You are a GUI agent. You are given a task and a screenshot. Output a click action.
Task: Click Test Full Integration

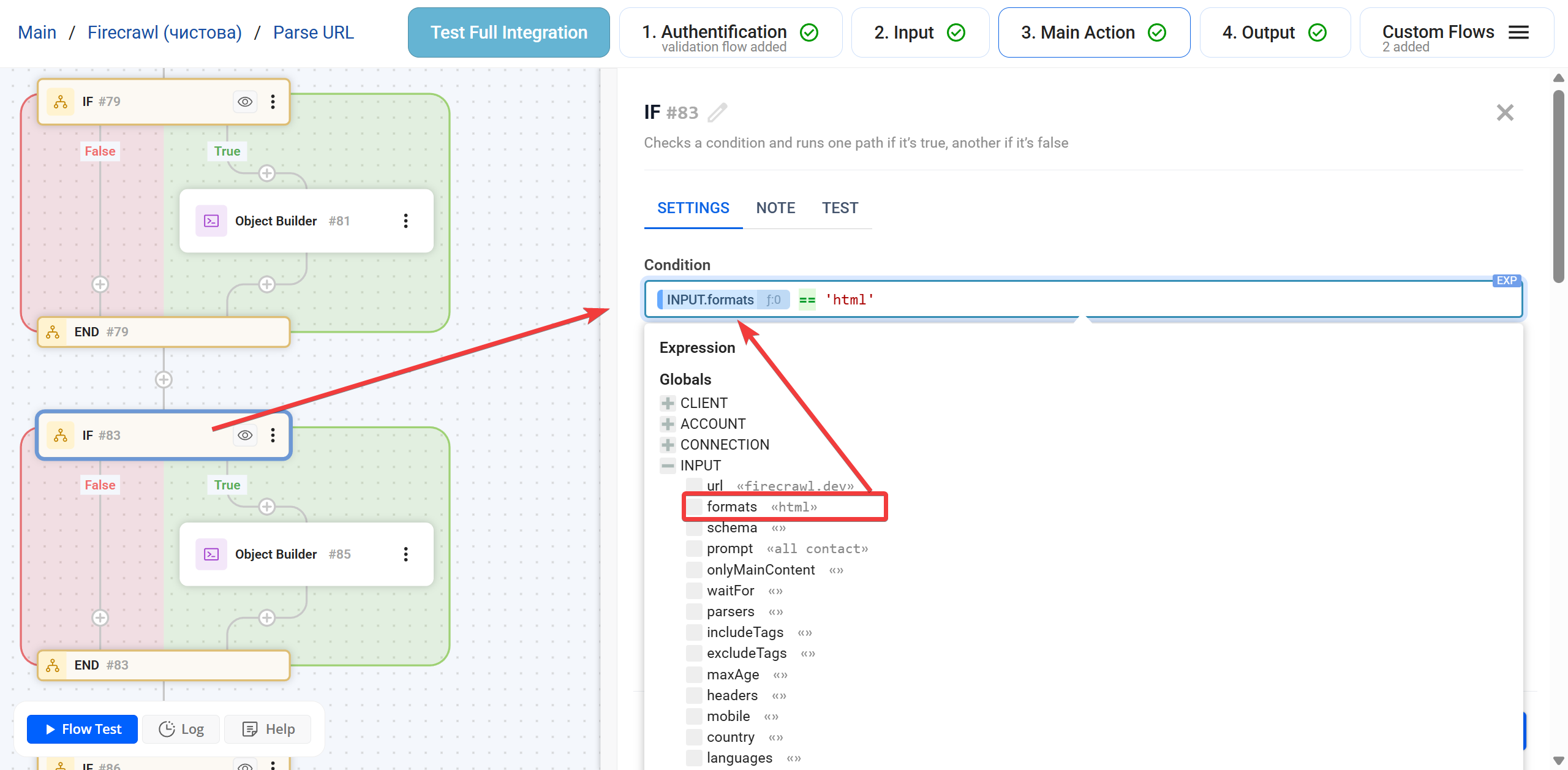[508, 32]
